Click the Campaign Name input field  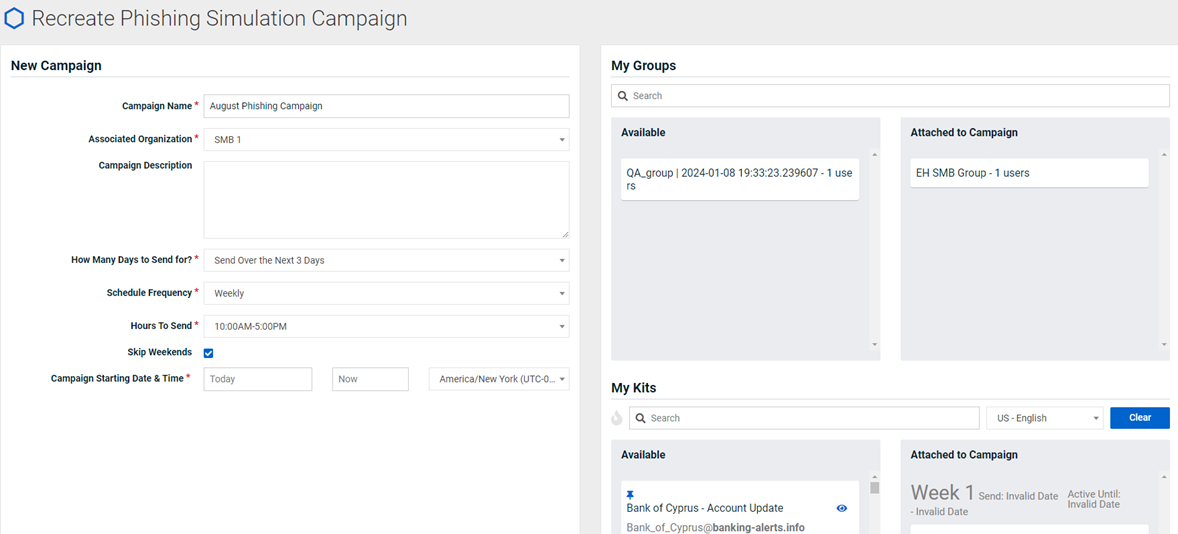386,106
